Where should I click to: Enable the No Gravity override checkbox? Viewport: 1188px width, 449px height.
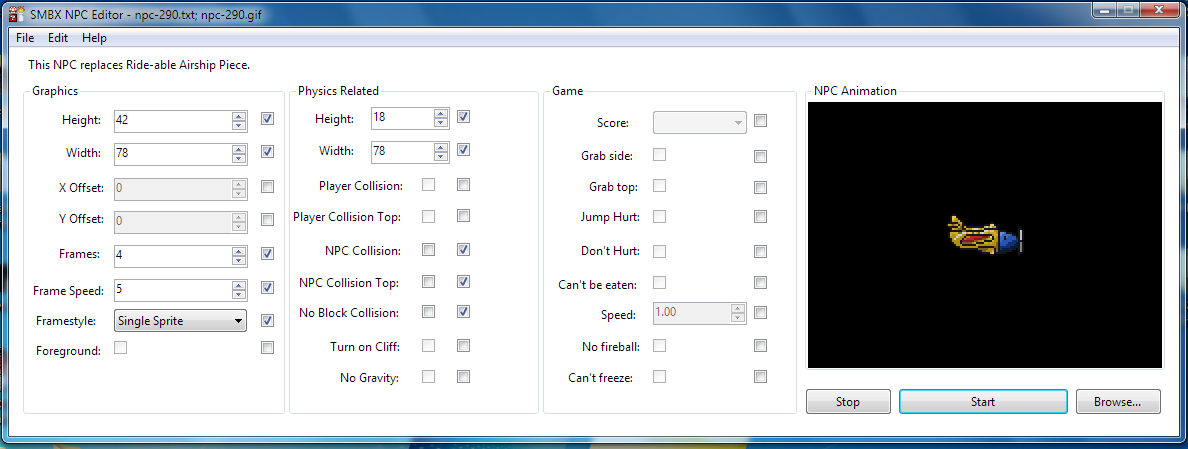coord(464,376)
